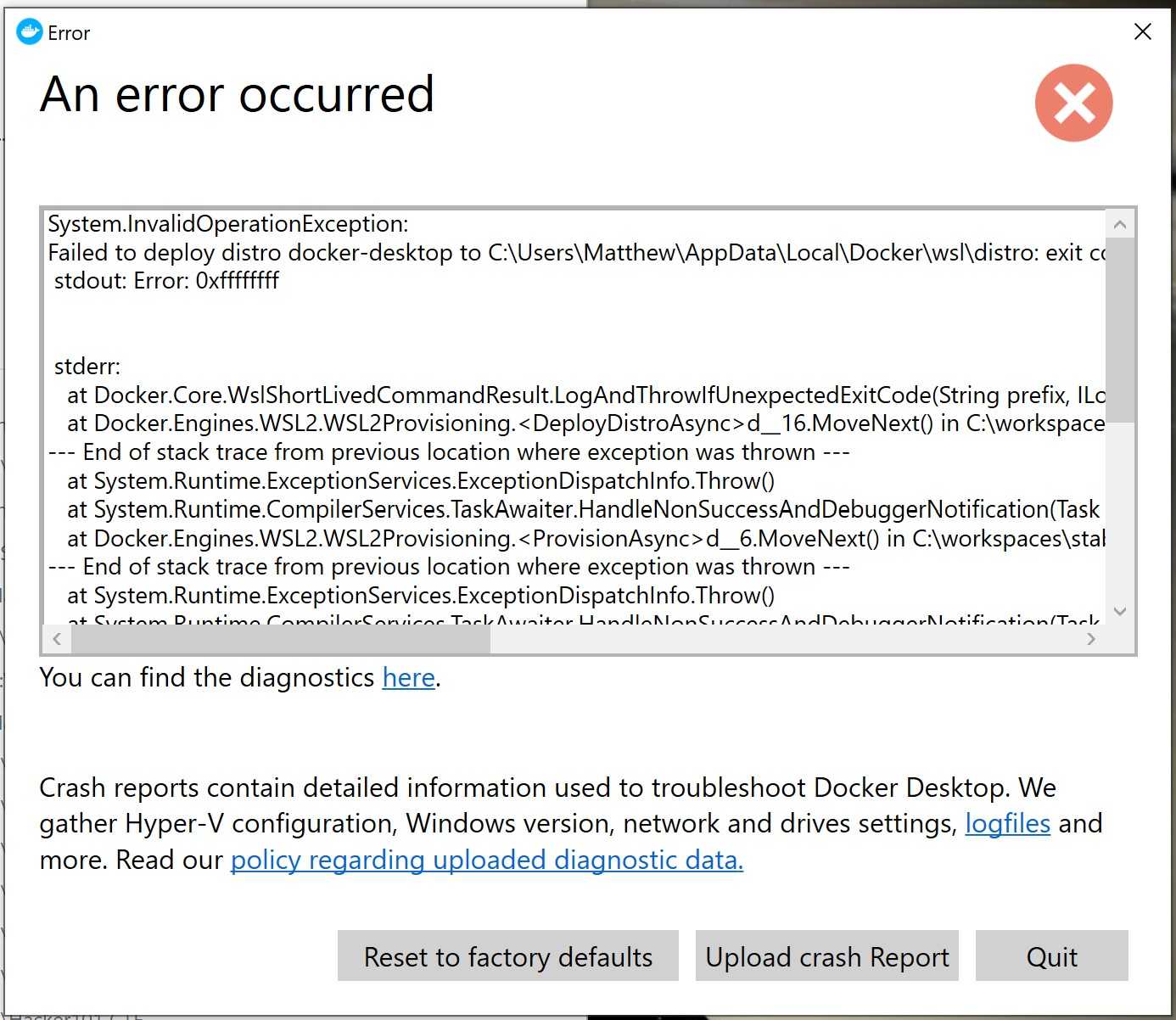Screen dimensions: 1176x1020
Task: Click the up arrow of vertical scrollbar
Action: coord(1120,224)
